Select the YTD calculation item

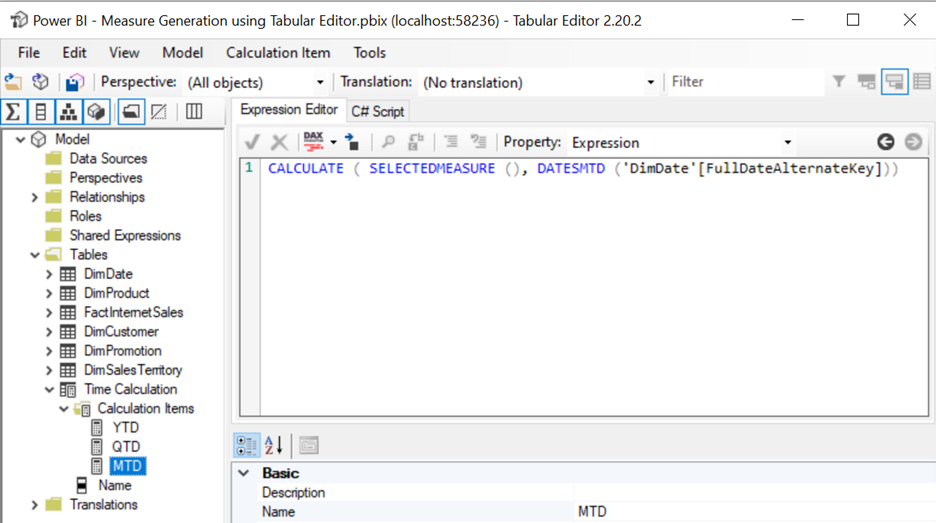tap(126, 427)
